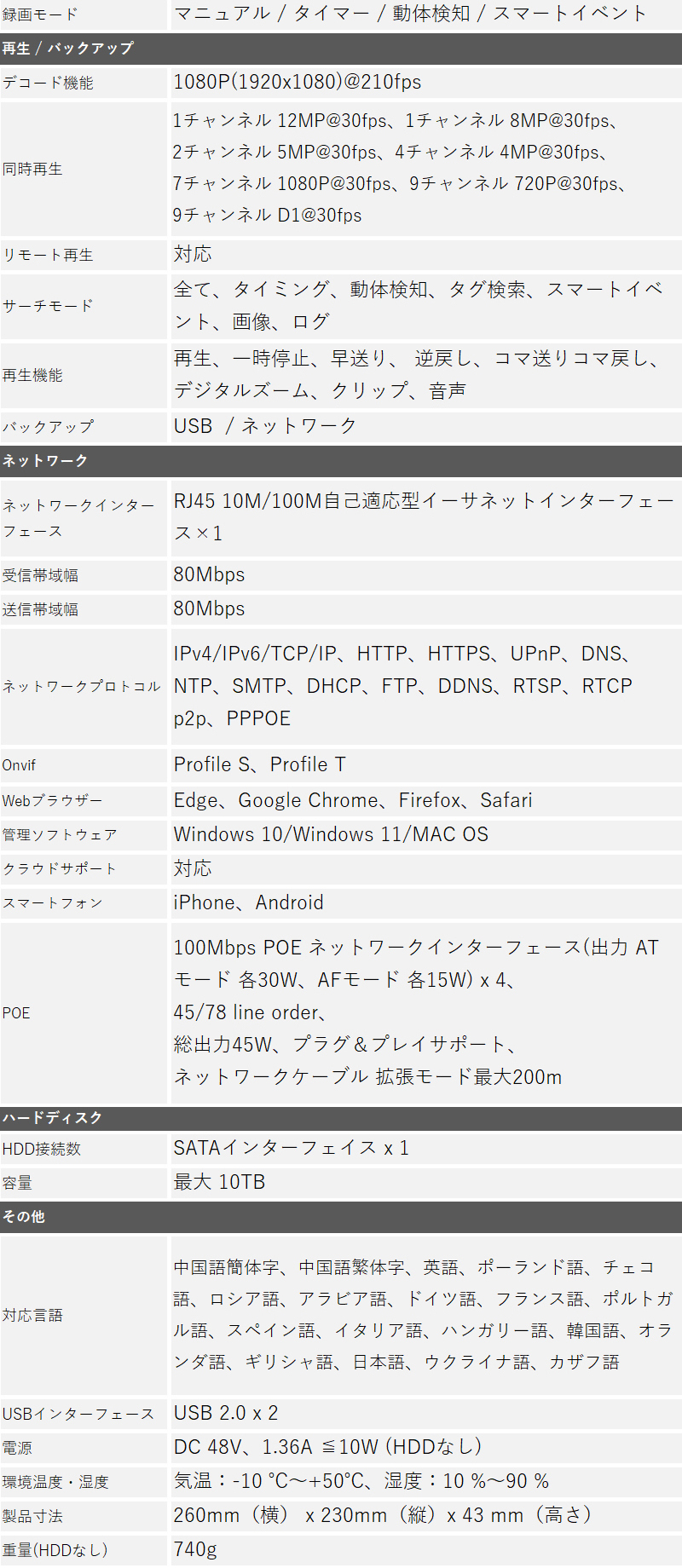Click the 最大 10TB capacity value
Viewport: 682px width, 1568px height.
(x=219, y=1182)
